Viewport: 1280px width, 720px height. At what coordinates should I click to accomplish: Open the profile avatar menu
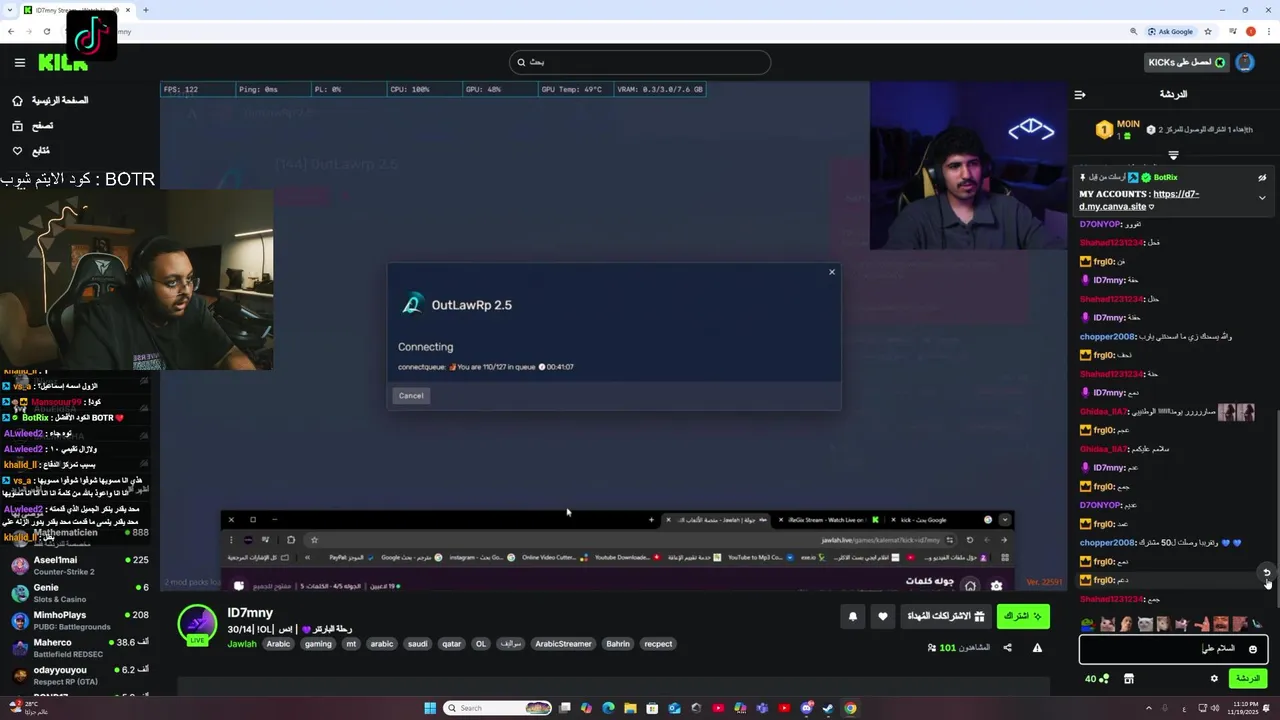tap(1245, 62)
